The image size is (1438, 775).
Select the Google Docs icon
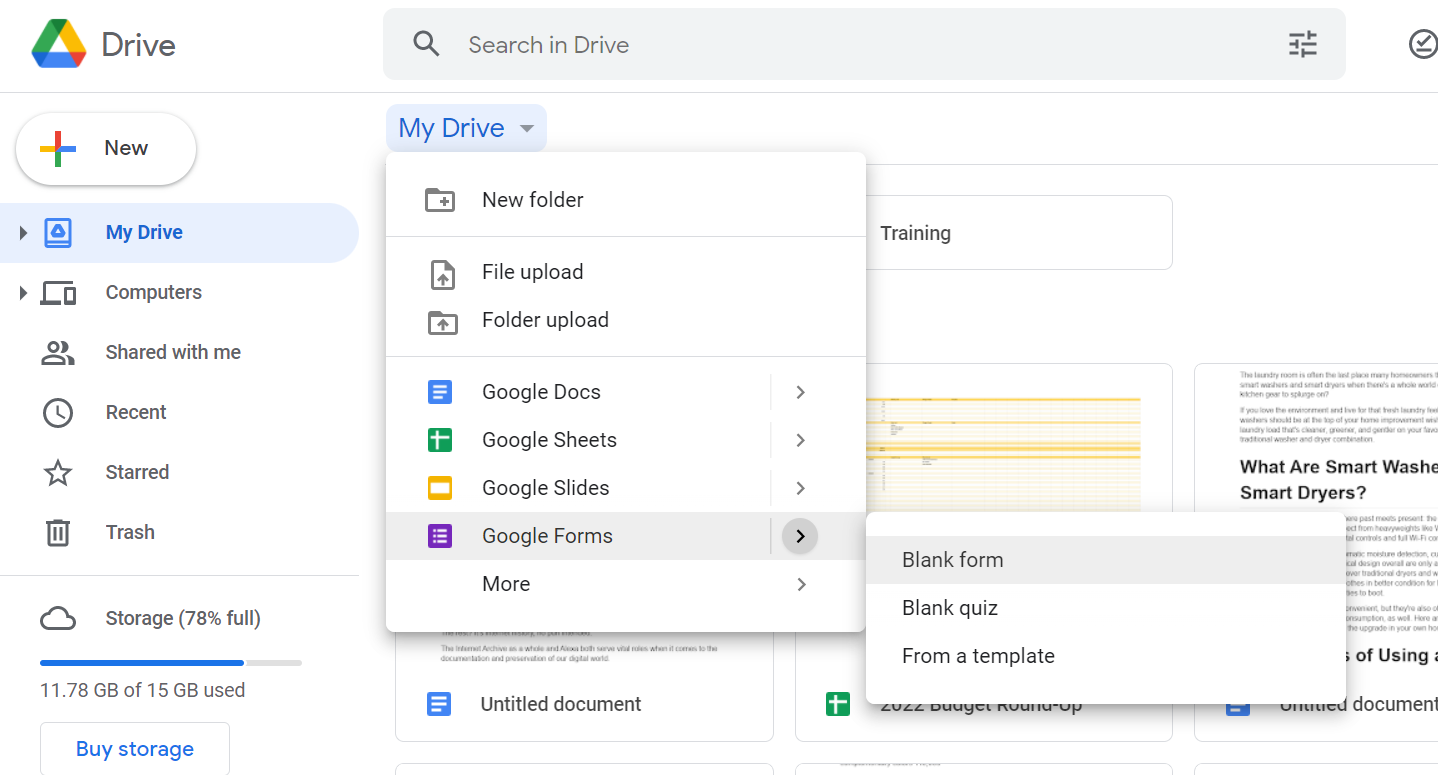pos(440,391)
